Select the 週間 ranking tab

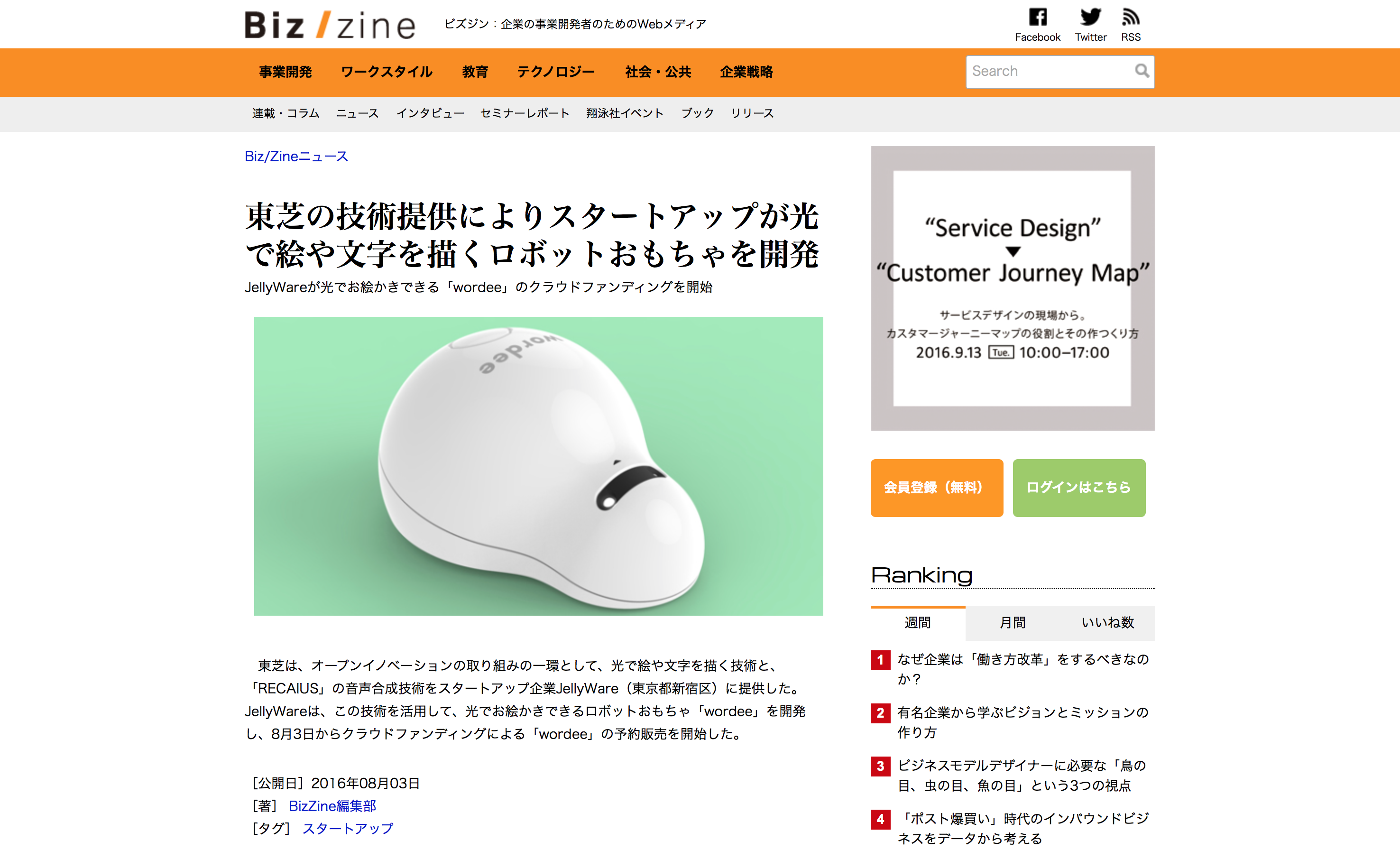(918, 623)
